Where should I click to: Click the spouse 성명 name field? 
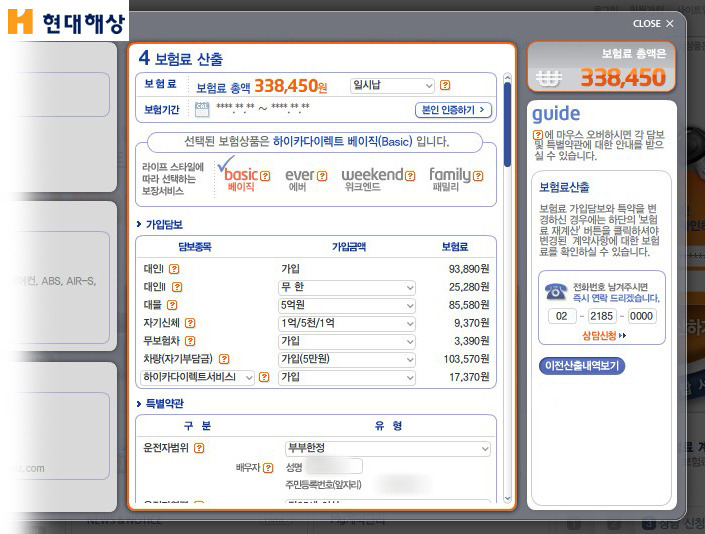[x=335, y=467]
